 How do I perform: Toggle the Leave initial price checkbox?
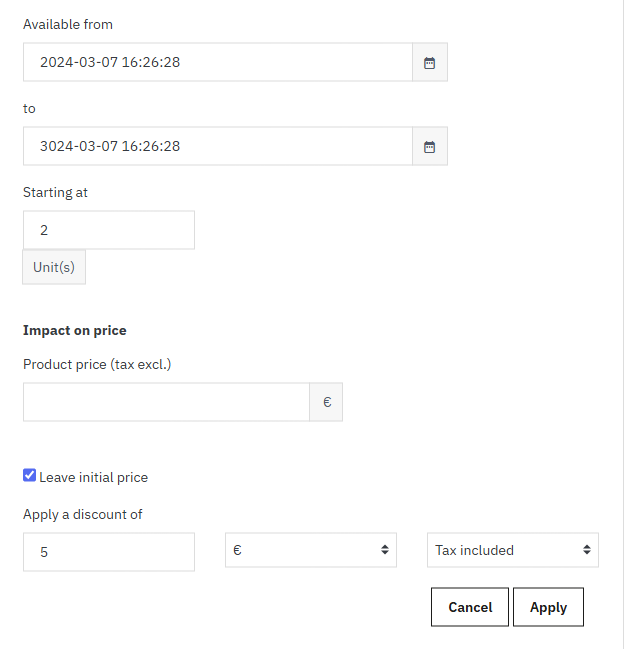point(30,476)
